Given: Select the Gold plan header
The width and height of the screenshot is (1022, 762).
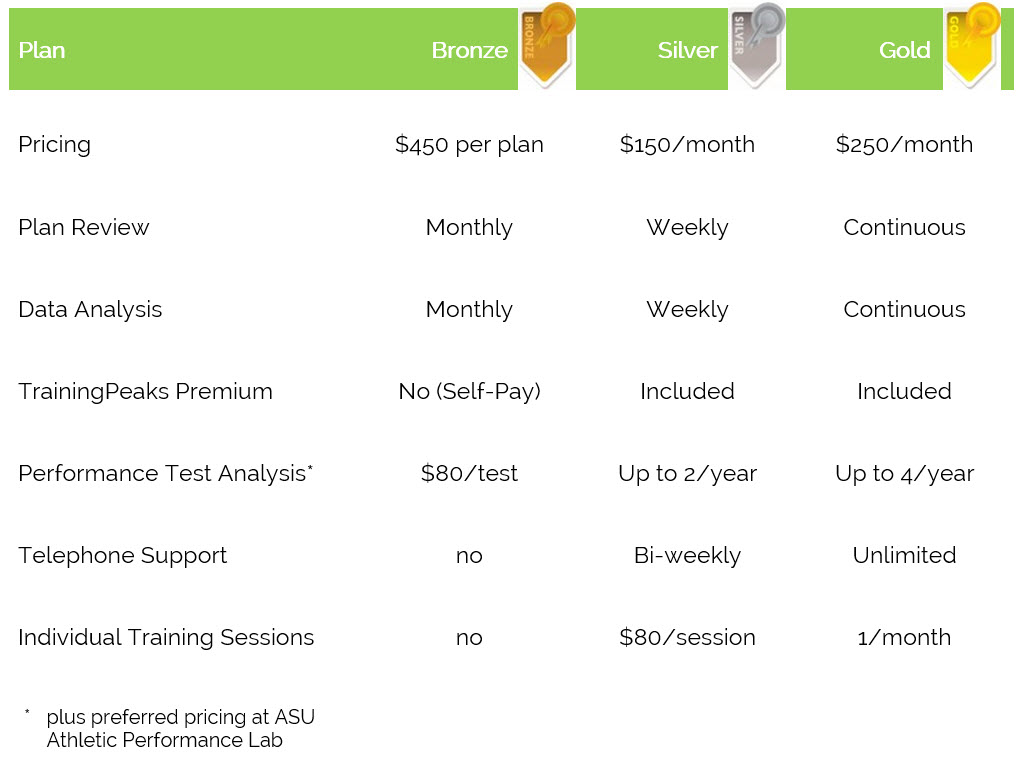Looking at the screenshot, I should [x=904, y=50].
